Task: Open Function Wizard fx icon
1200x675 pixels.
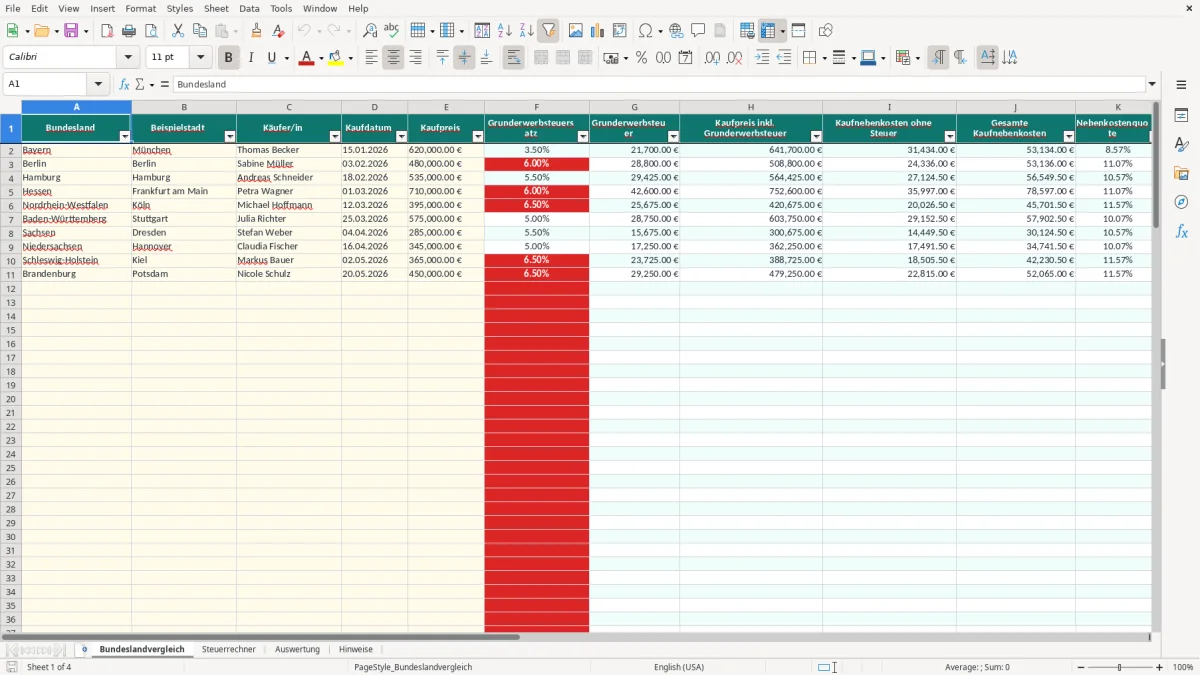Action: (x=124, y=85)
